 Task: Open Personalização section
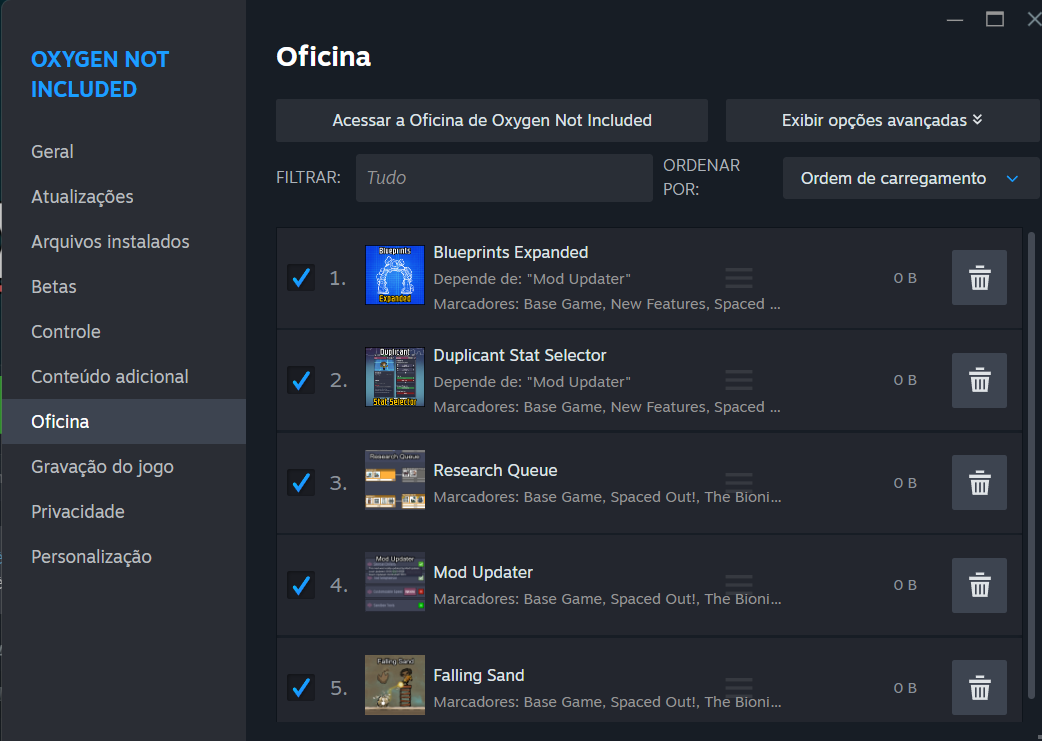123,557
